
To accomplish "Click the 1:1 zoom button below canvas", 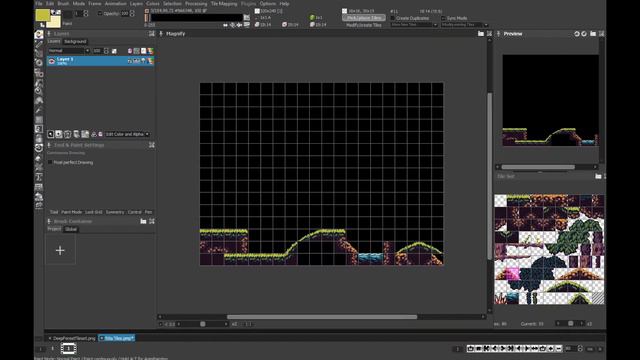I will [248, 324].
